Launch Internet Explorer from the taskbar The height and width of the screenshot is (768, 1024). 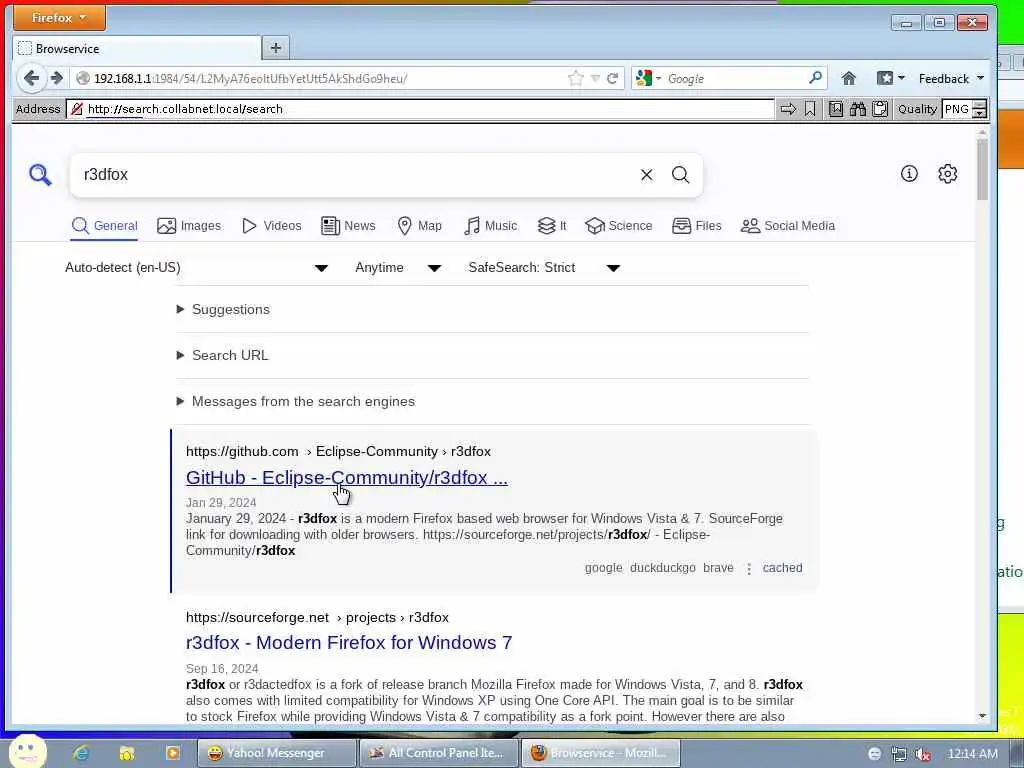pos(81,753)
